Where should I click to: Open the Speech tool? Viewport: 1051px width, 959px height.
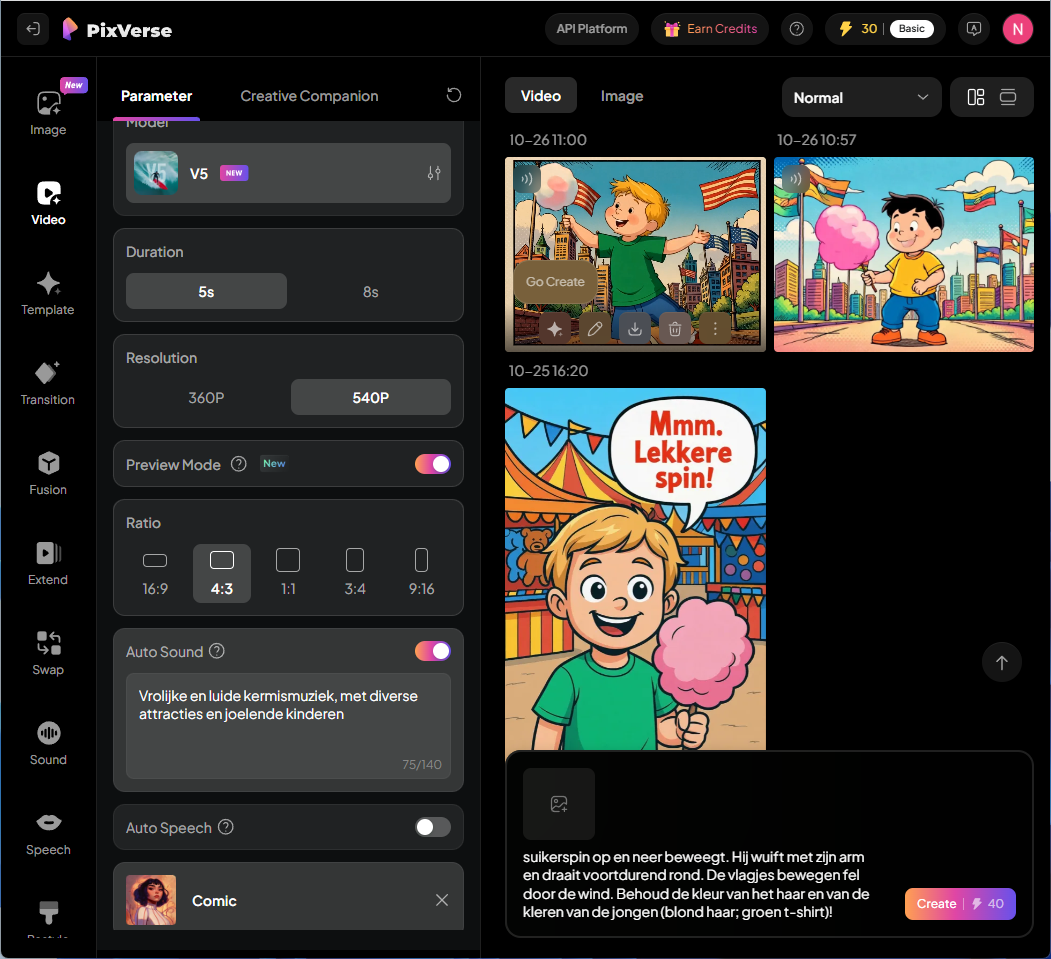(x=48, y=833)
